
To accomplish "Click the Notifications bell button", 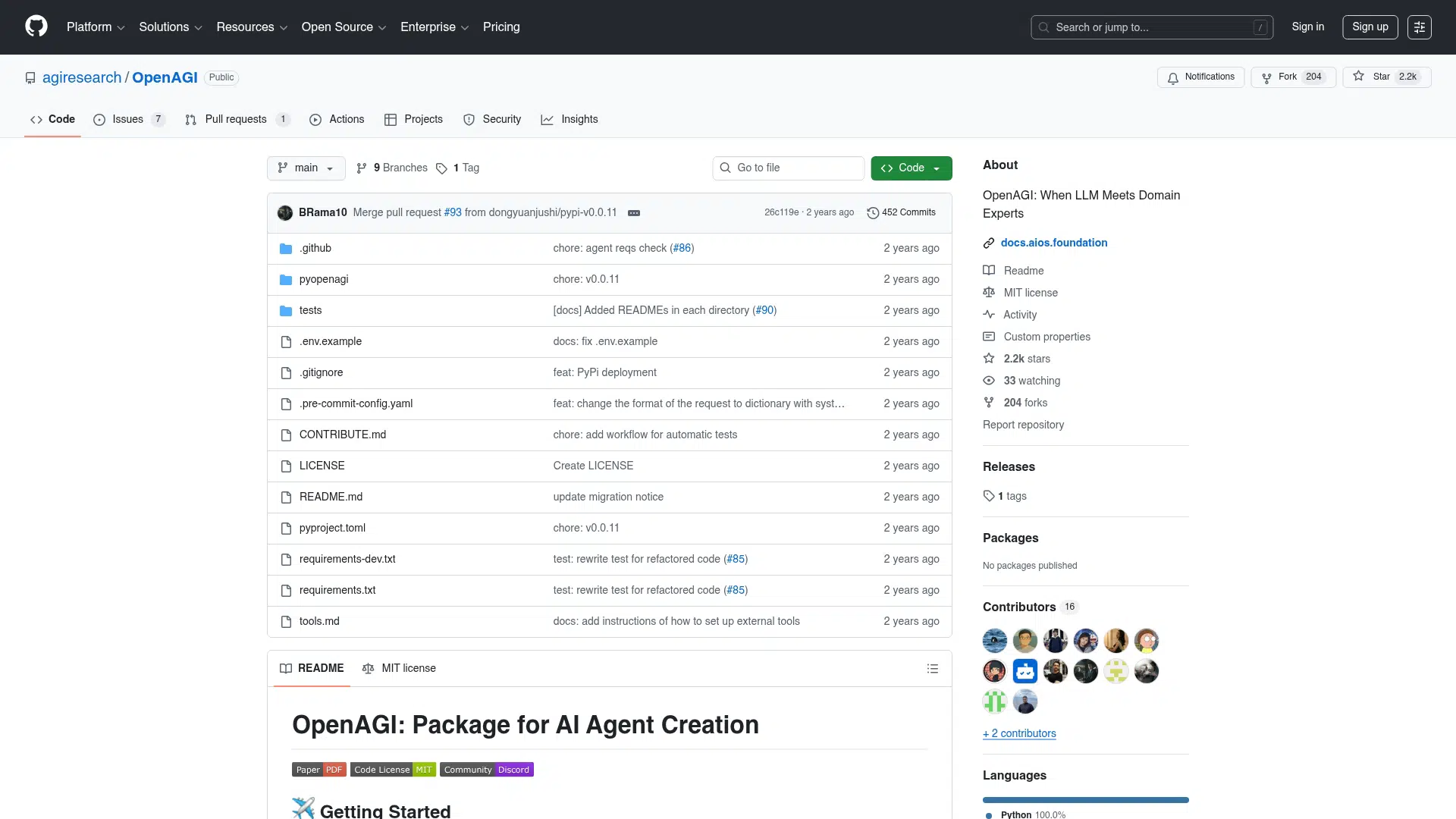I will point(1200,77).
